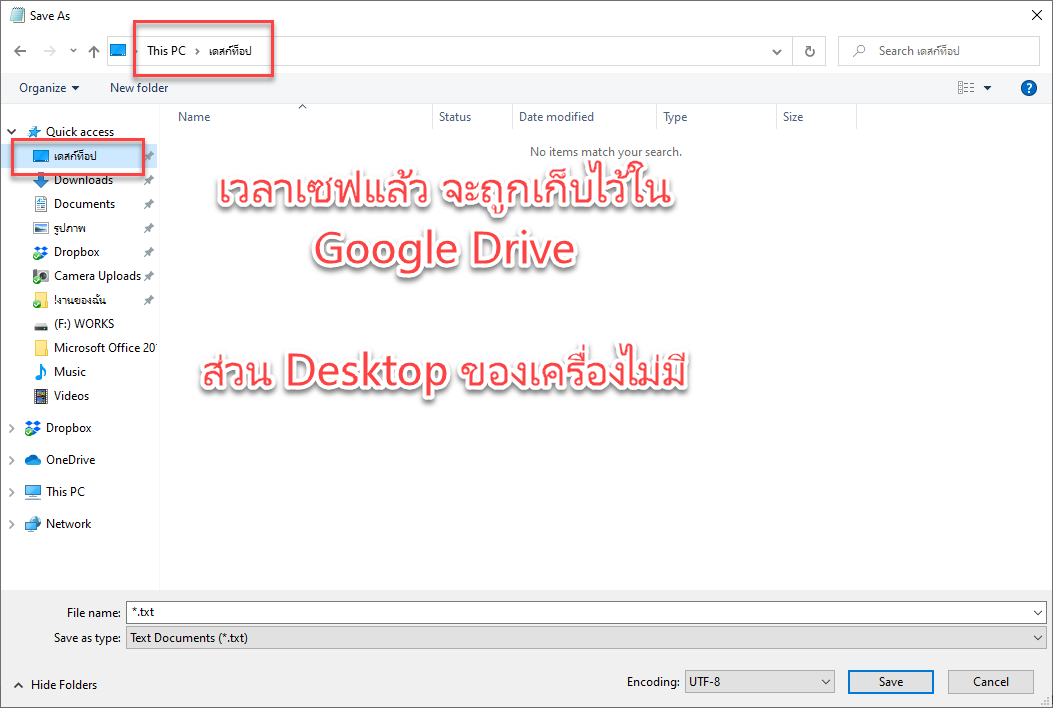Create a New folder

pos(139,88)
